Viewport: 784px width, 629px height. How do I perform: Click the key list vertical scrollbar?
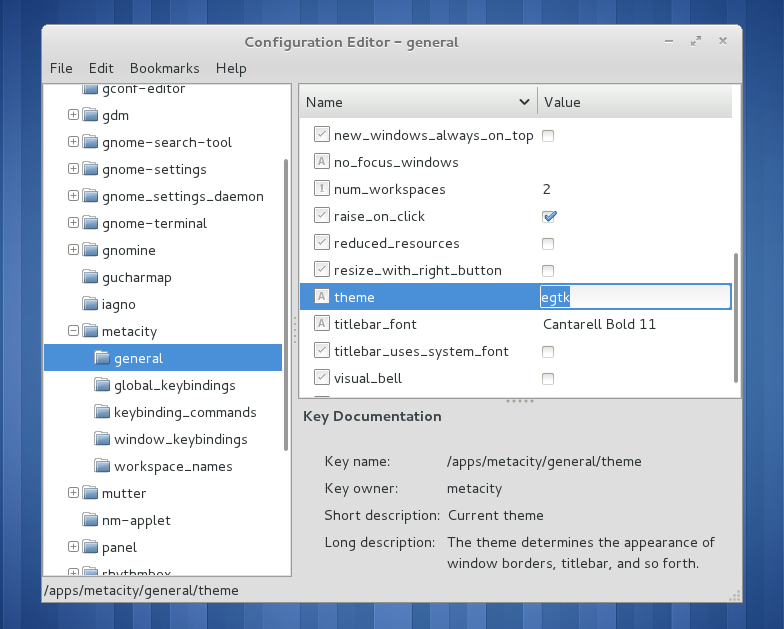736,318
